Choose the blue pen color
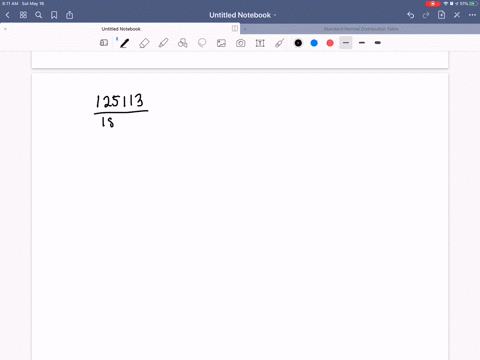The image size is (480, 360). (314, 43)
